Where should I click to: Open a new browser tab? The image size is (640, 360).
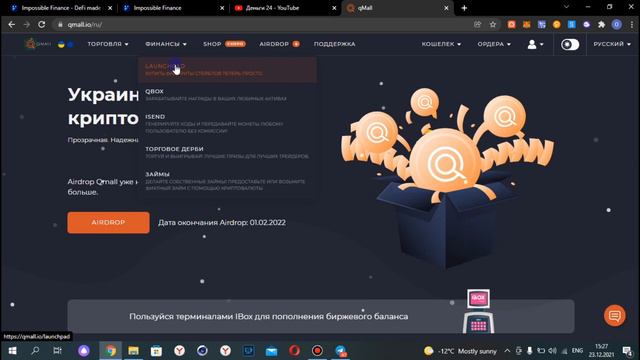pyautogui.click(x=464, y=8)
